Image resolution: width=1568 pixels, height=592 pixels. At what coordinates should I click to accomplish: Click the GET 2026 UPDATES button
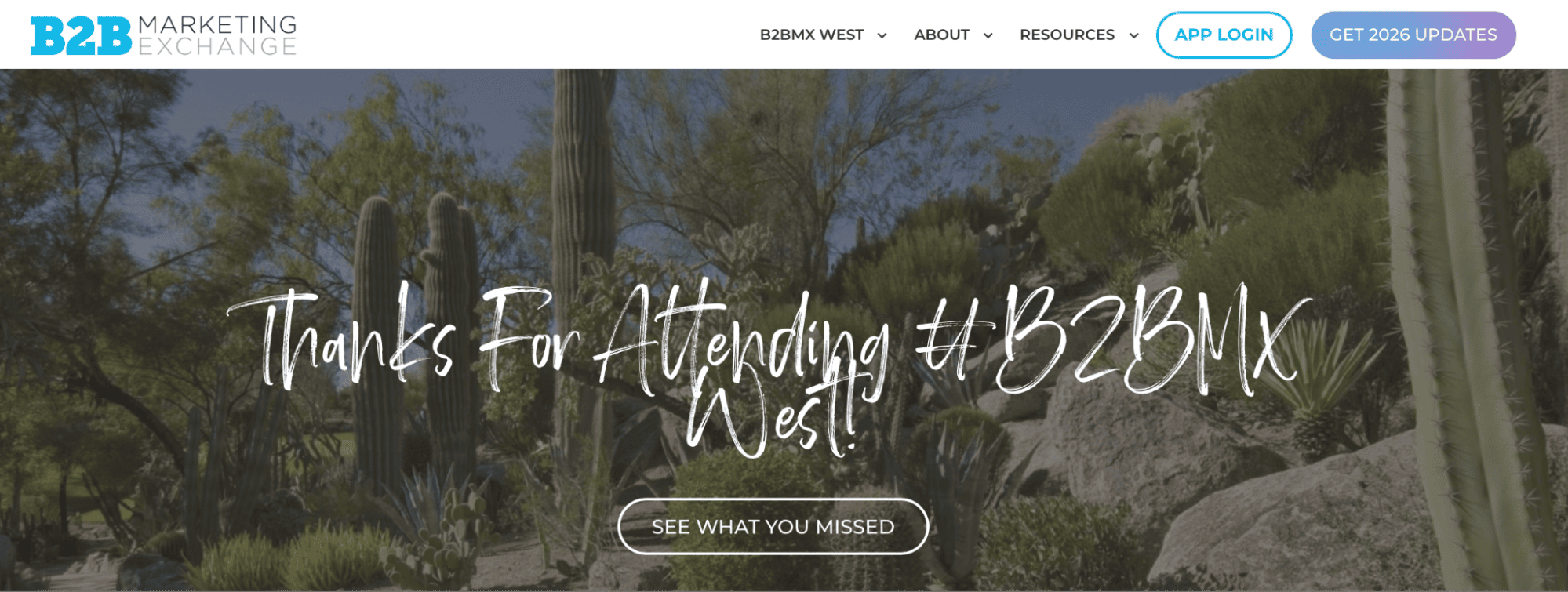click(1413, 35)
